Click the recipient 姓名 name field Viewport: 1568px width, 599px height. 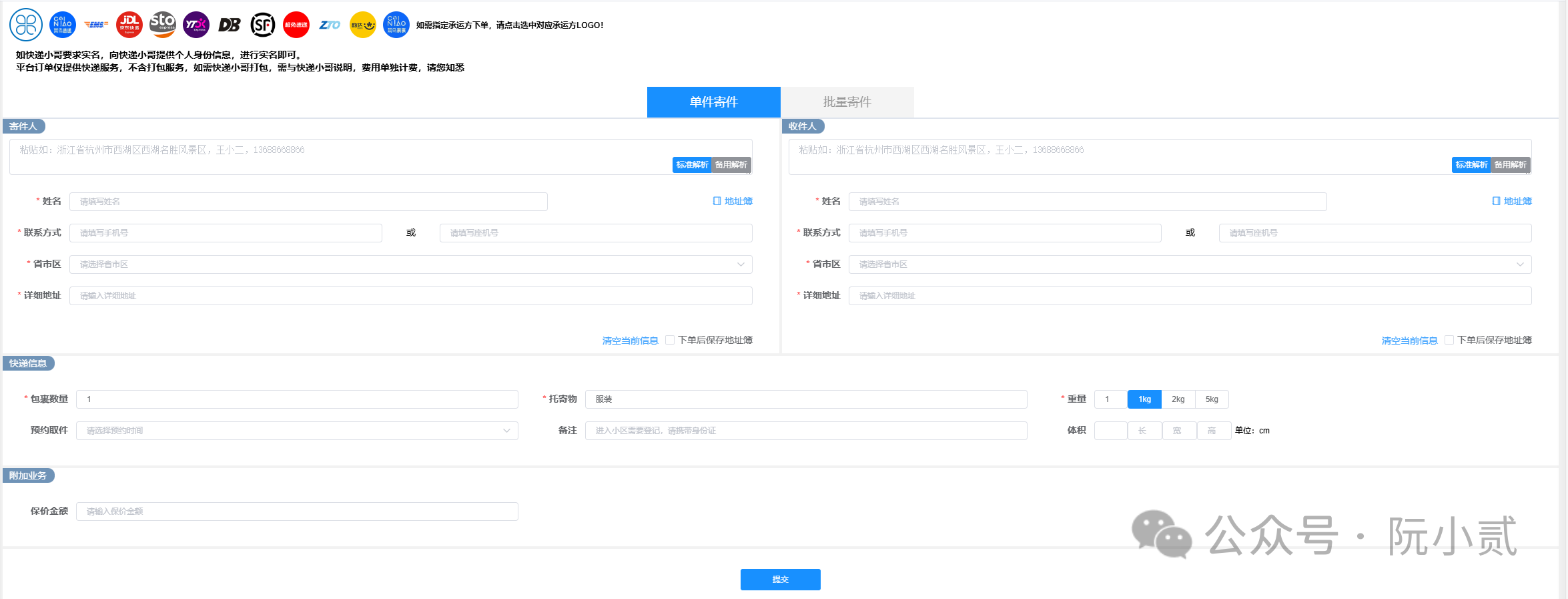[1088, 202]
